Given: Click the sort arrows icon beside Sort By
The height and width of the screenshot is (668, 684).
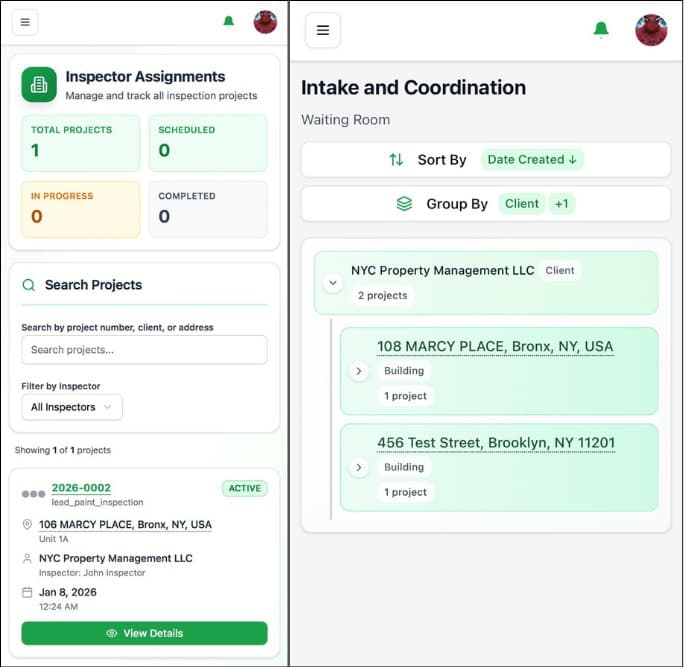Looking at the screenshot, I should click(396, 160).
